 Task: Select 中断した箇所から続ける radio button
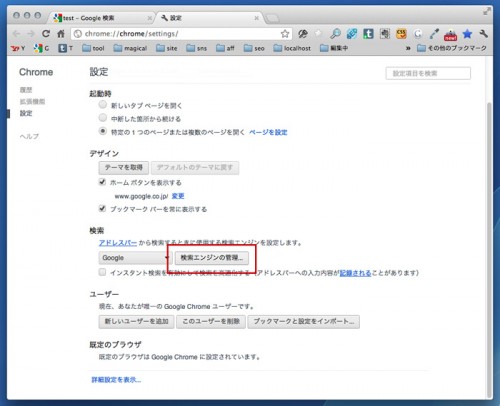(103, 118)
